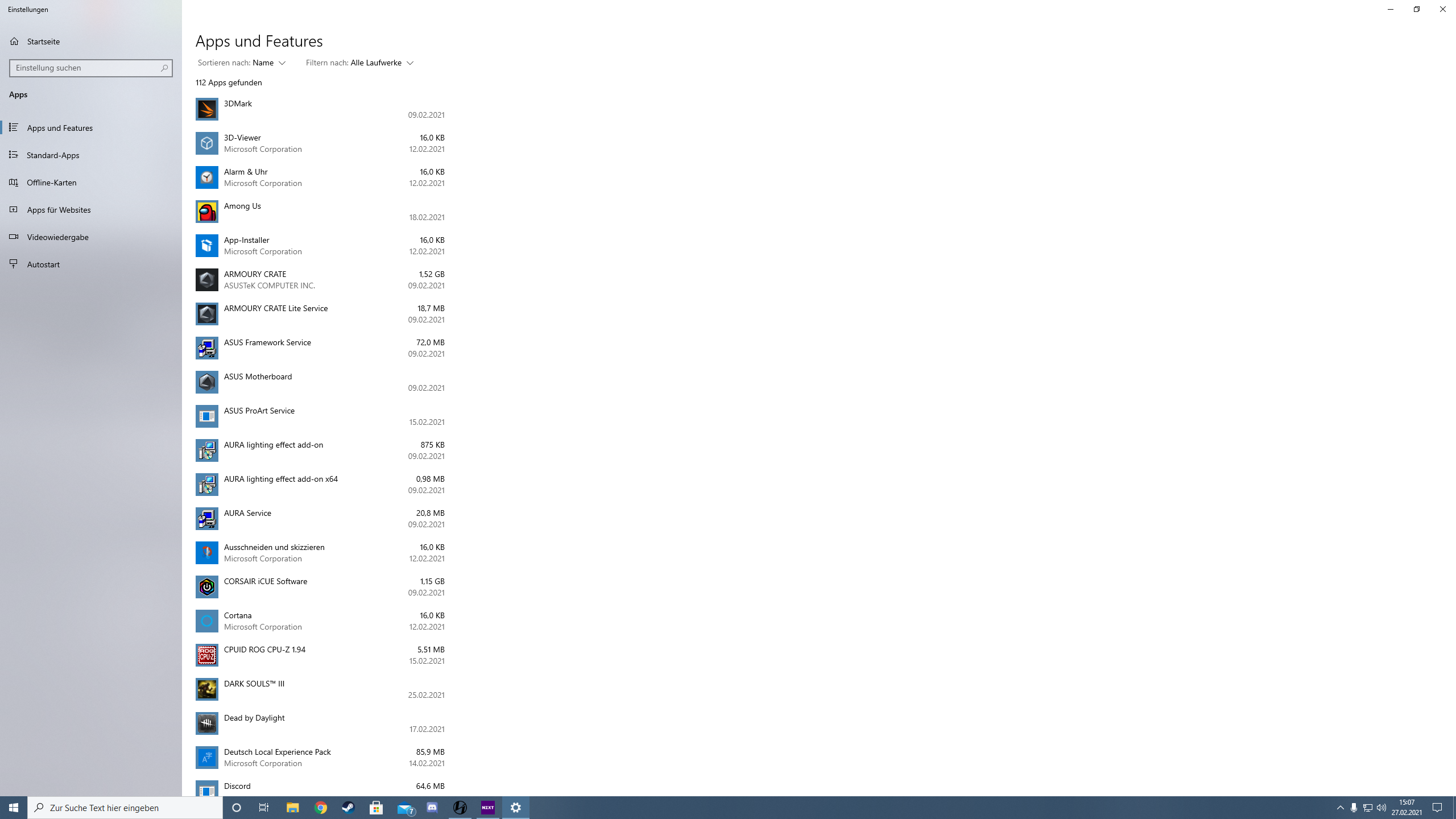Image resolution: width=1456 pixels, height=819 pixels.
Task: Expand the CORSAIR iCUE Software entry
Action: [318, 586]
